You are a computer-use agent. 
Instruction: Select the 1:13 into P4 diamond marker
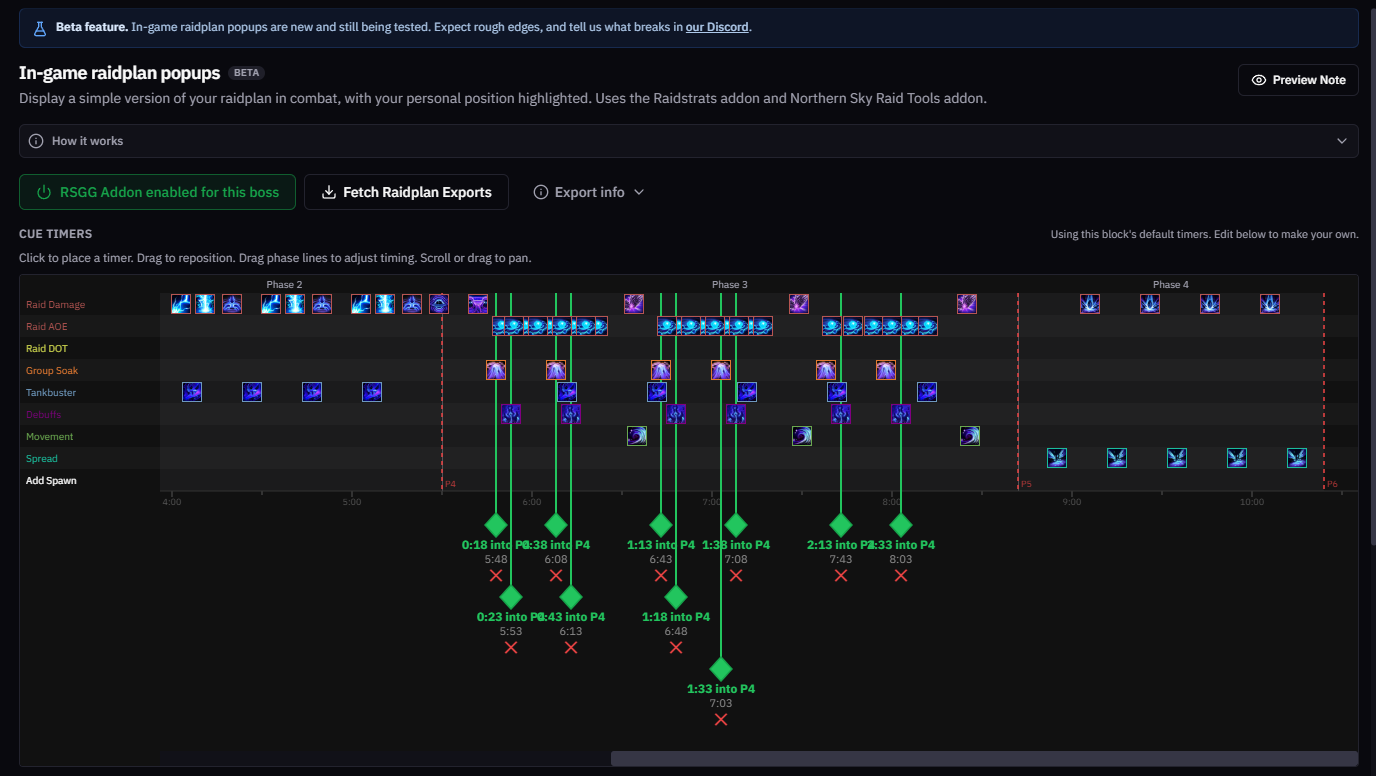point(661,525)
